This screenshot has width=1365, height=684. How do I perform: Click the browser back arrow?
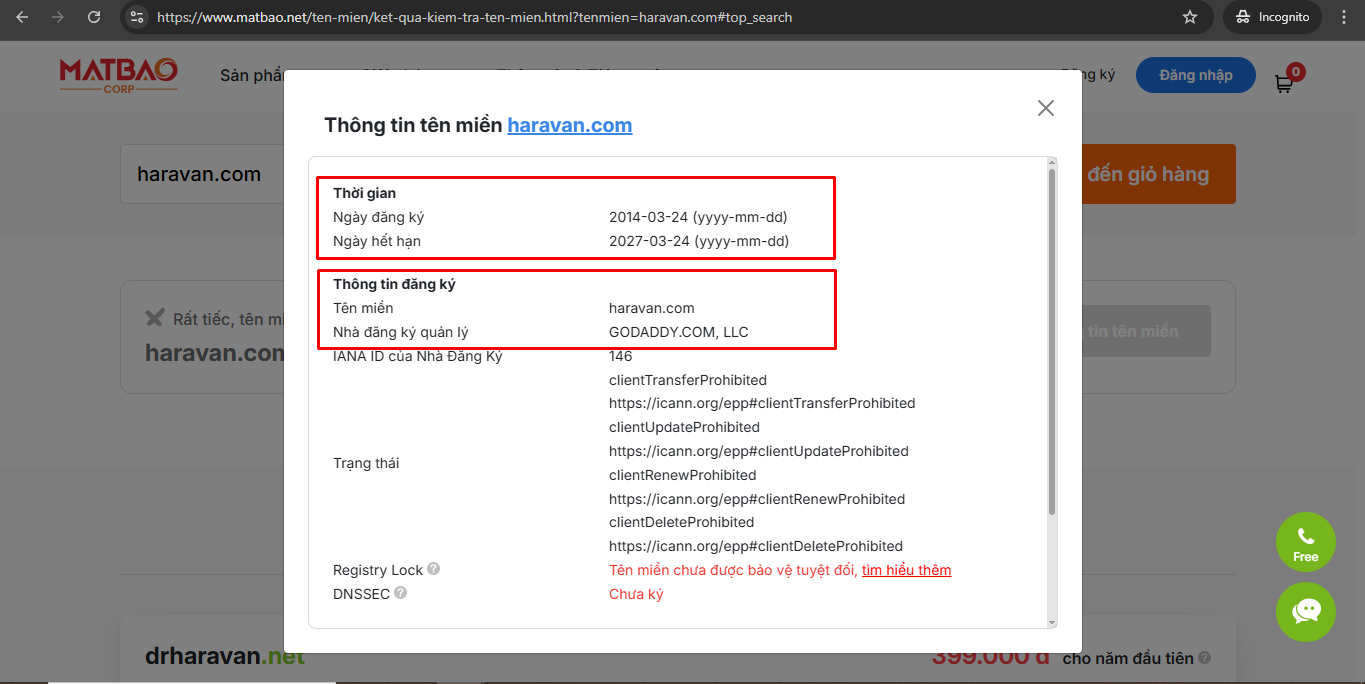(x=22, y=17)
